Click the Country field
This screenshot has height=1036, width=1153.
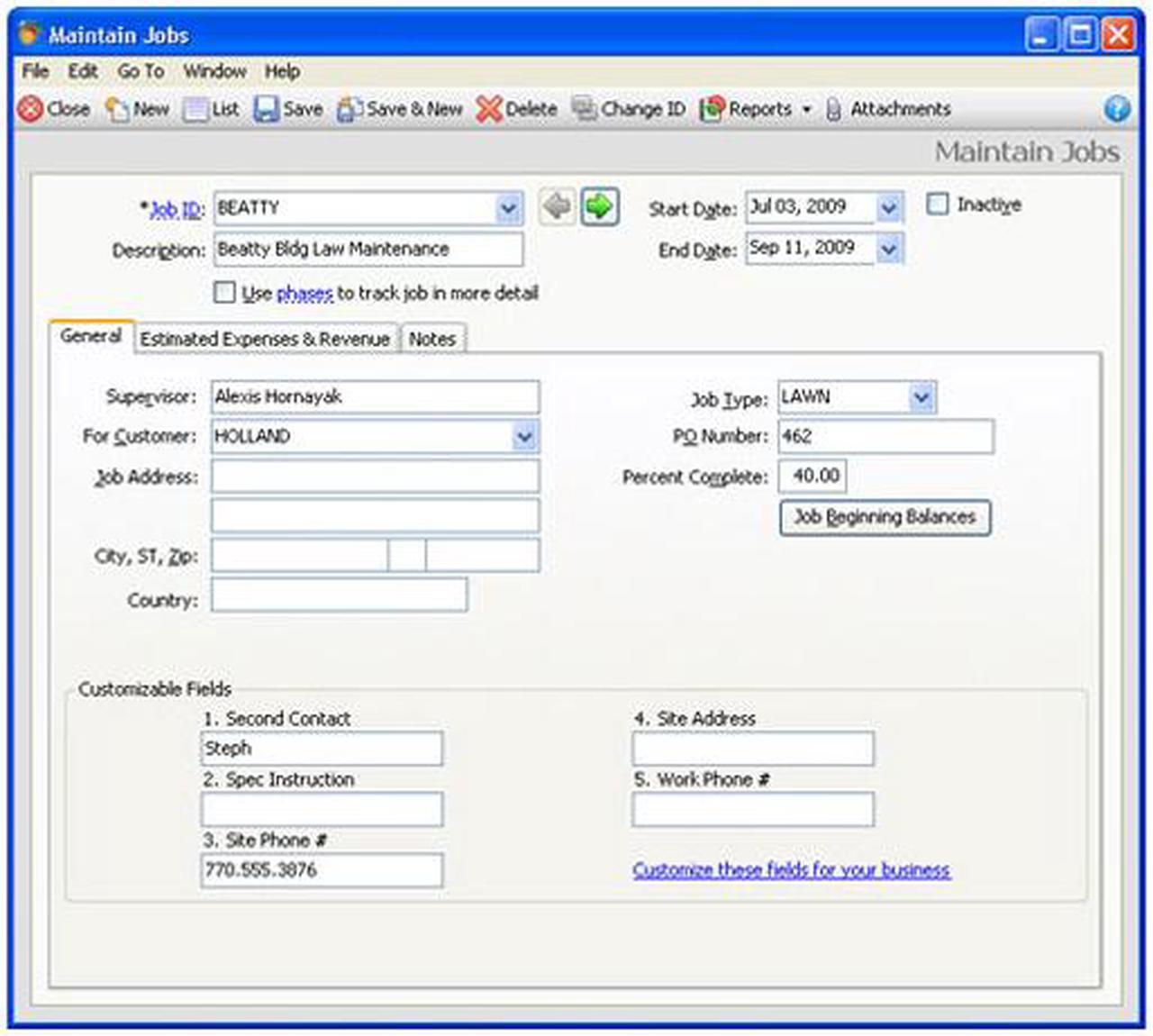click(340, 595)
